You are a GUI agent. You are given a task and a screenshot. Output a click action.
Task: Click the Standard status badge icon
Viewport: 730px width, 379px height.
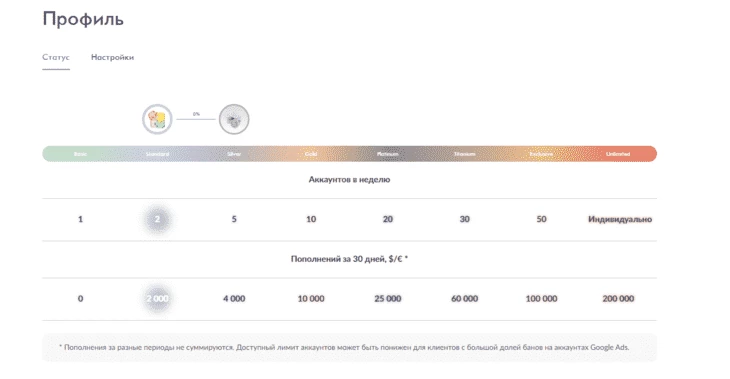pyautogui.click(x=157, y=119)
